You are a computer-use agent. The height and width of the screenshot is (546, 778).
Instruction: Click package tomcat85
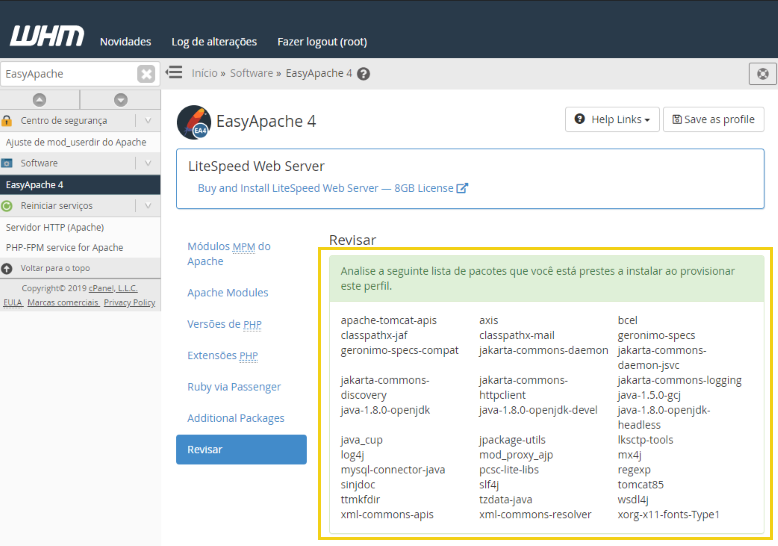(x=641, y=484)
